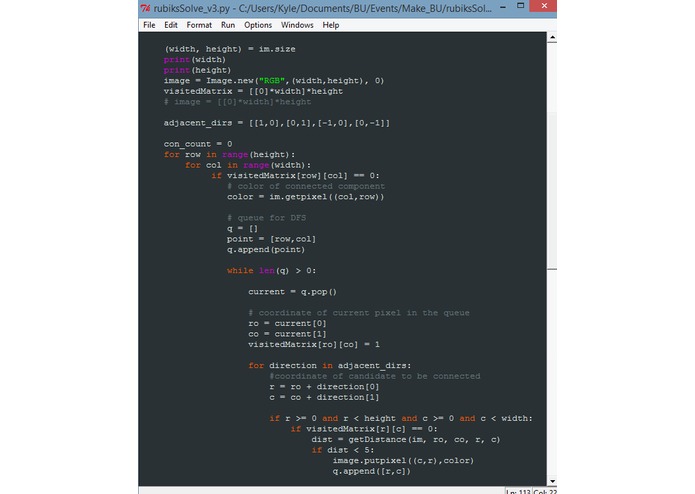Click the "co = current[1]" line
The image size is (695, 494).
click(x=287, y=335)
